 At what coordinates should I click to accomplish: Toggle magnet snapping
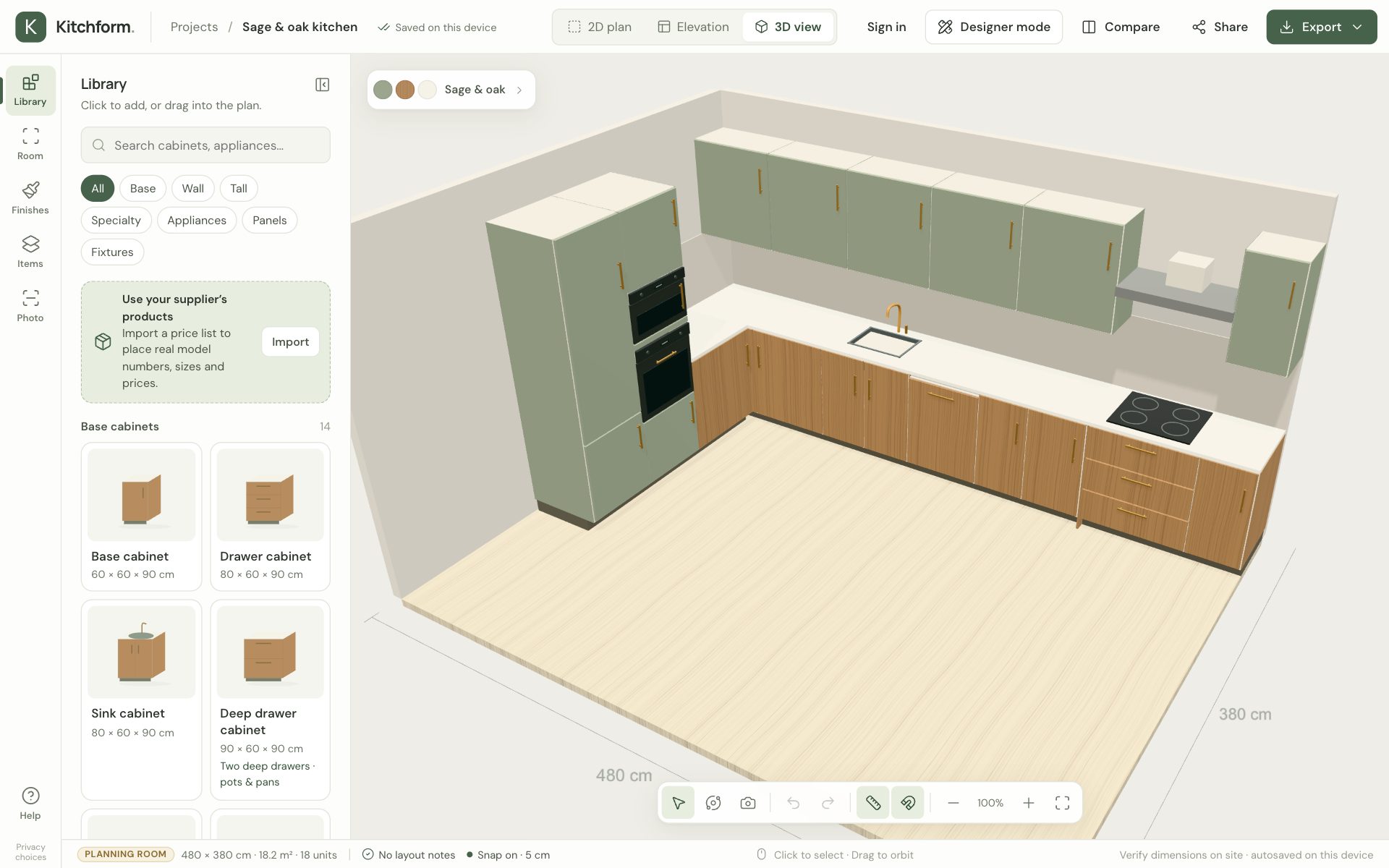(x=907, y=803)
